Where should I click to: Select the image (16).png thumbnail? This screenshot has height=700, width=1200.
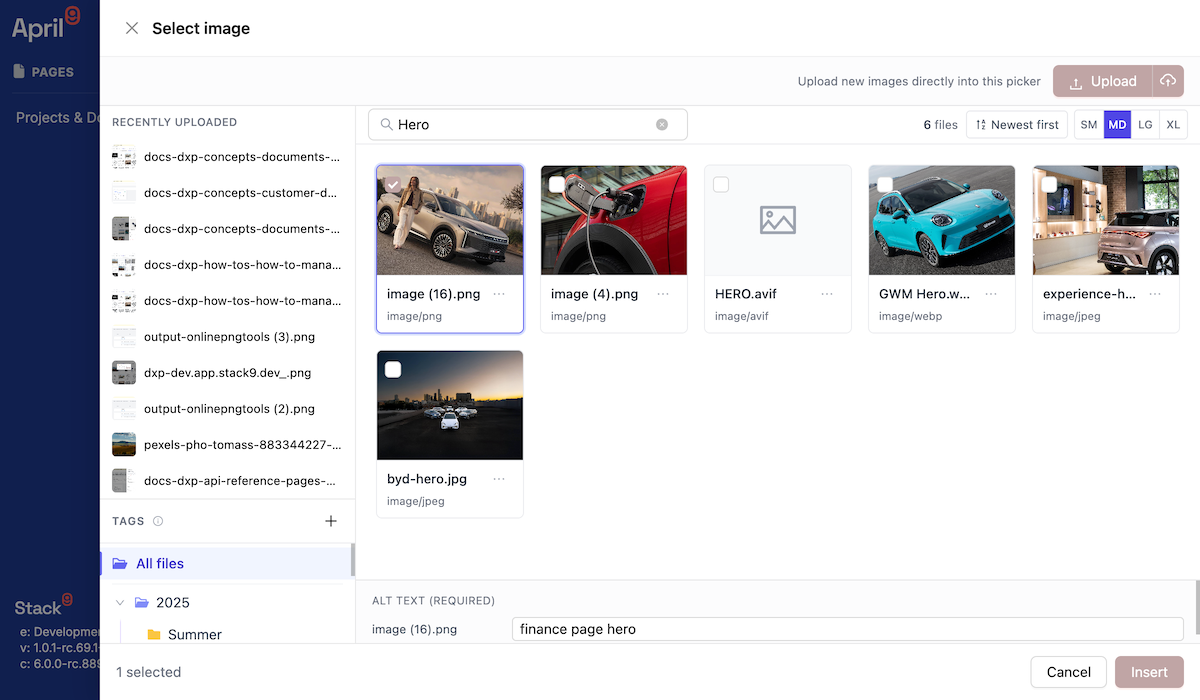tap(450, 220)
